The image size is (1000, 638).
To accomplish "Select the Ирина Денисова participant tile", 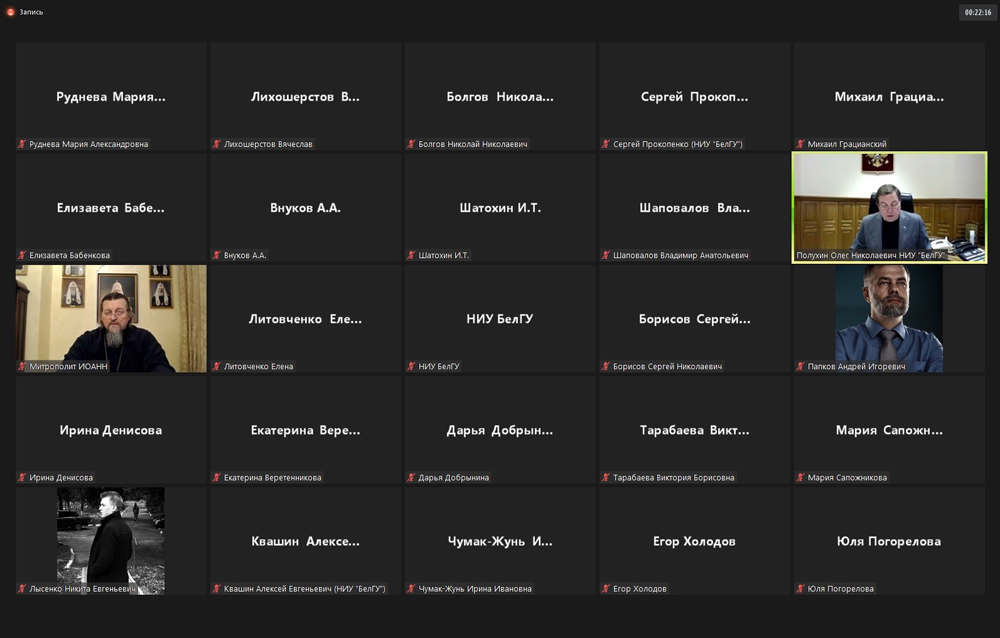I will click(111, 429).
